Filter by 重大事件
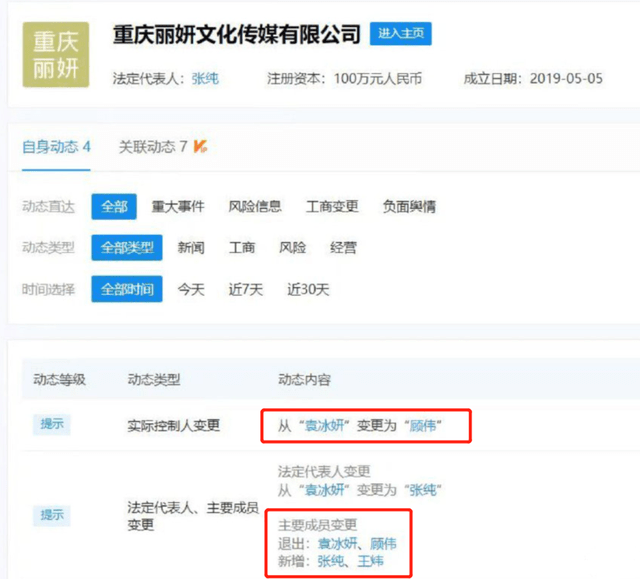Screen dimensions: 640x579 coord(178,206)
